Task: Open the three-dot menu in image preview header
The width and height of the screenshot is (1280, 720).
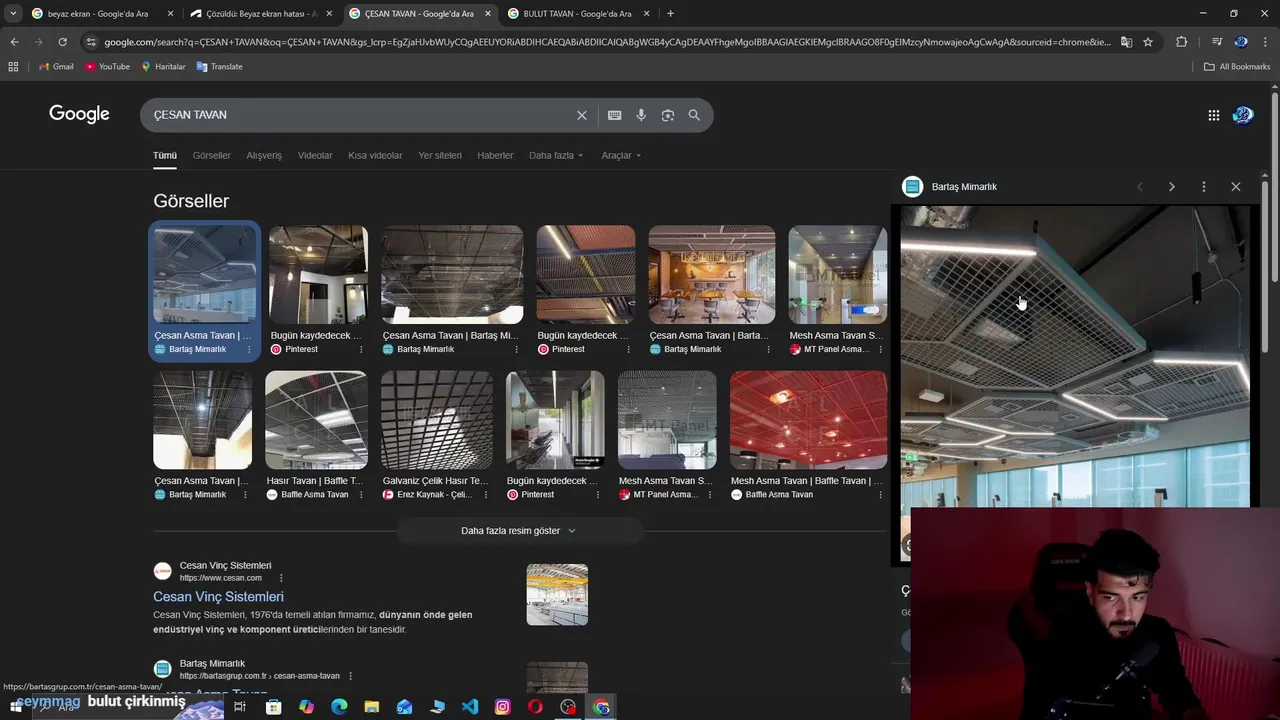Action: tap(1204, 187)
